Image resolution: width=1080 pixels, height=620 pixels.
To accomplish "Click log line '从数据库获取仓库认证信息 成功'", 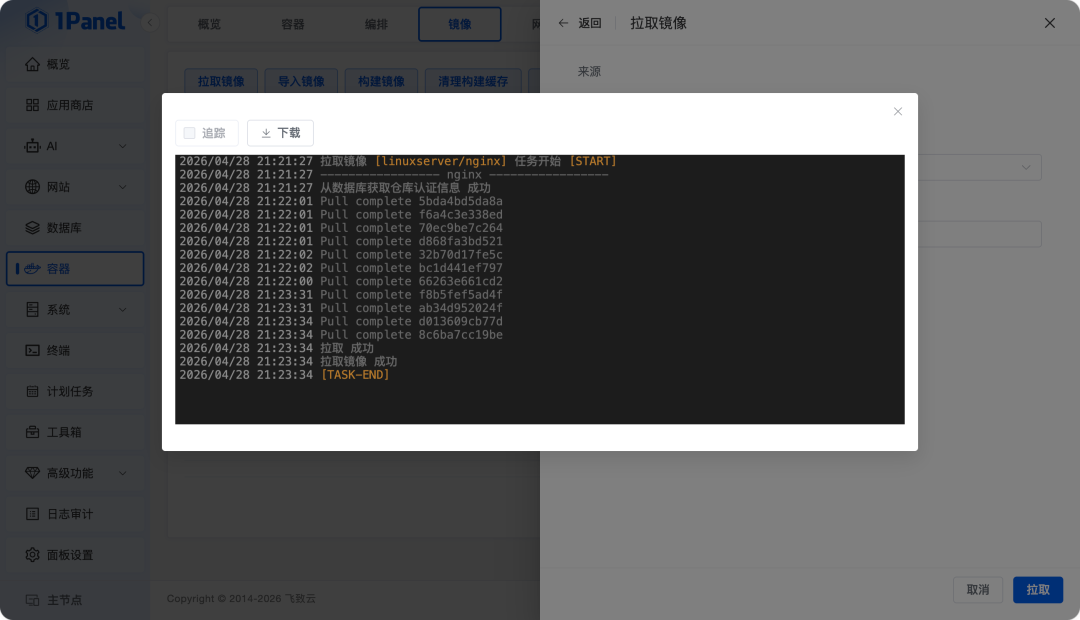I will [x=335, y=188].
